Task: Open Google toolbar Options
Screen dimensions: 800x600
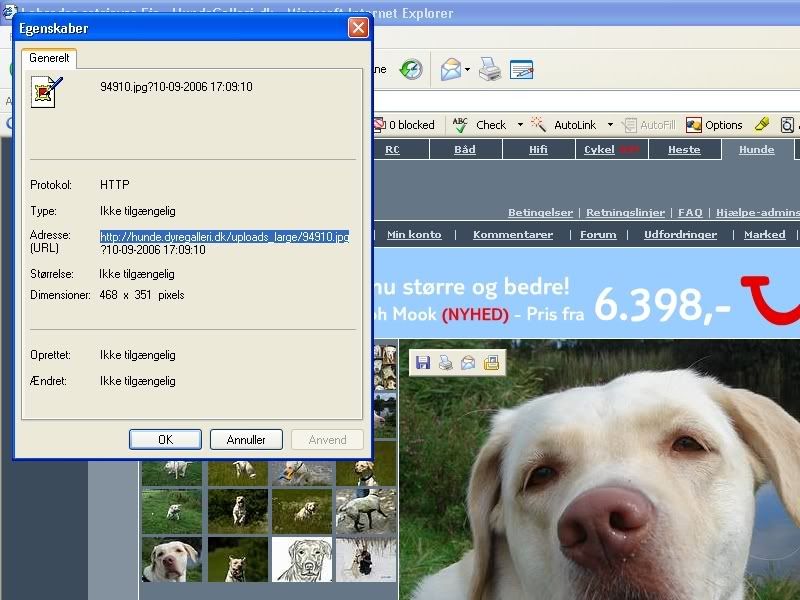Action: coord(714,125)
